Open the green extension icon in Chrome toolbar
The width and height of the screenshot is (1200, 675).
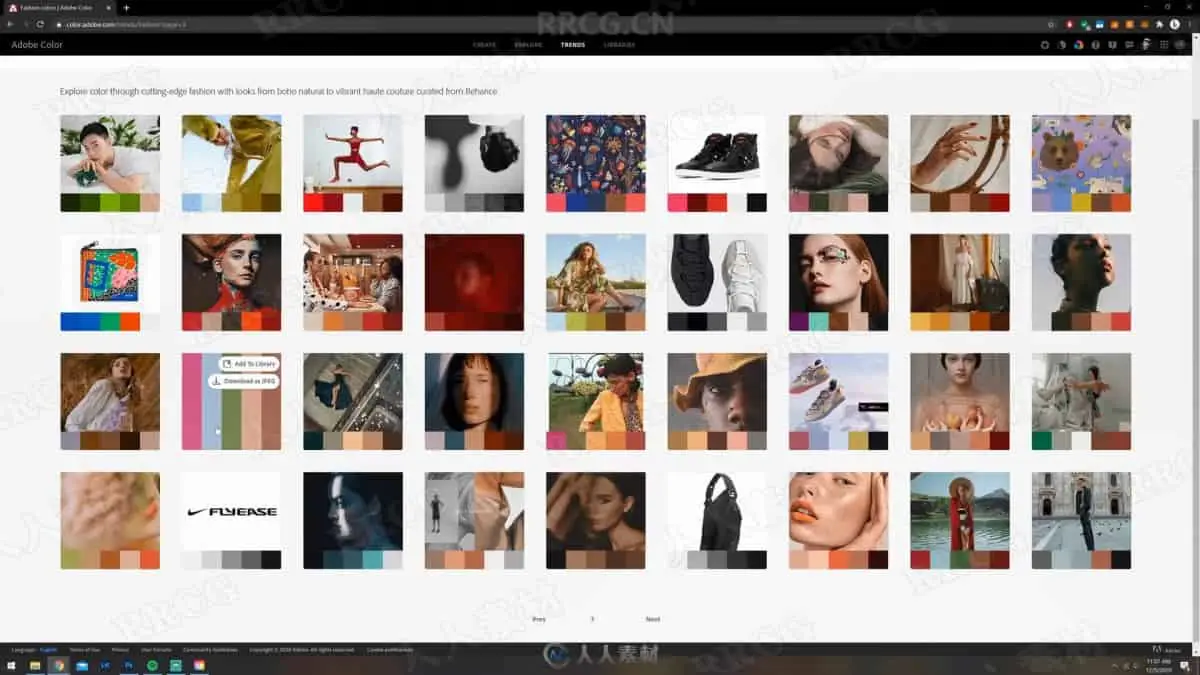coord(1084,24)
